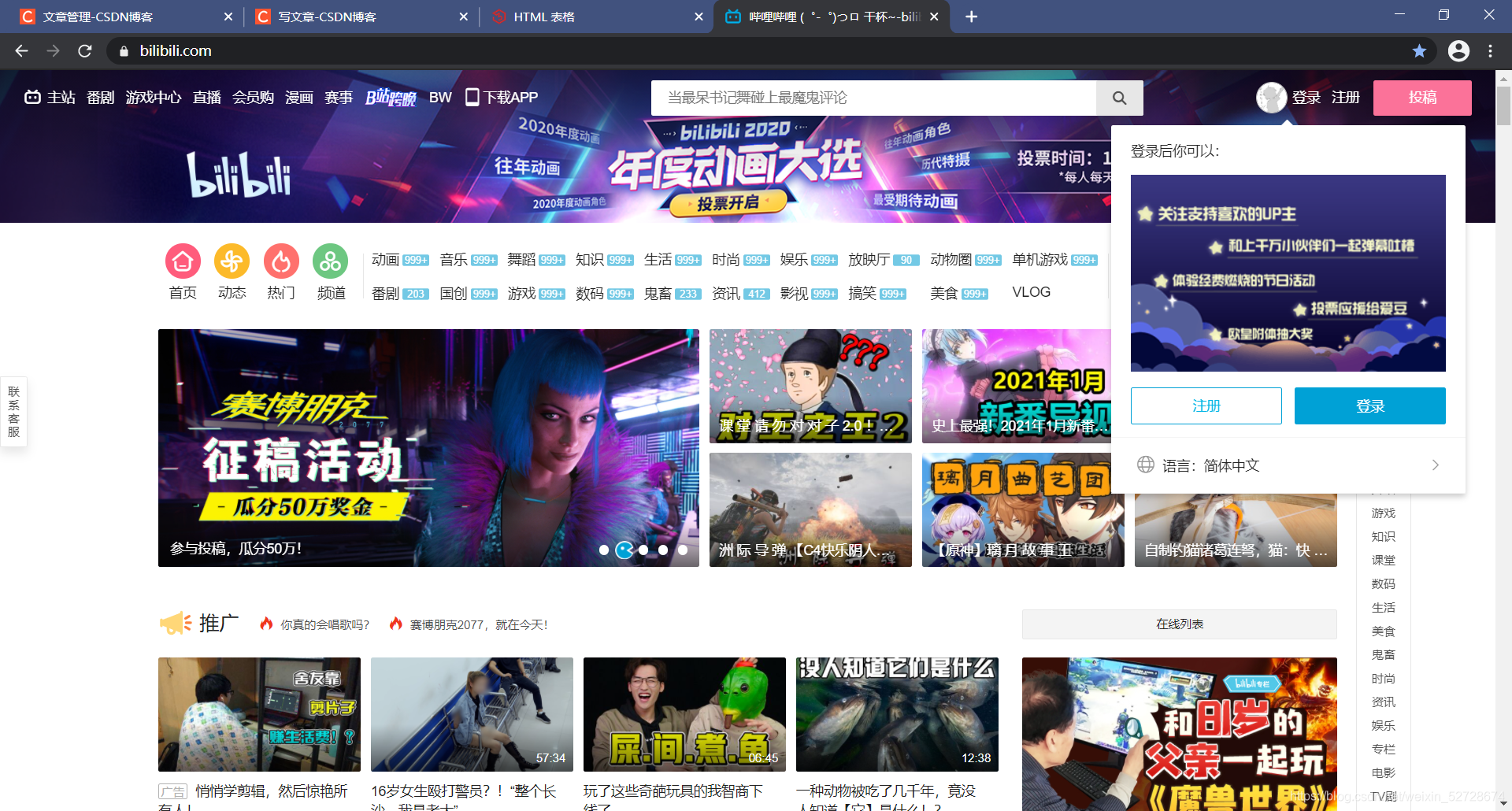The width and height of the screenshot is (1512, 811).
Task: Click the 联系客服 side tab
Action: [13, 411]
